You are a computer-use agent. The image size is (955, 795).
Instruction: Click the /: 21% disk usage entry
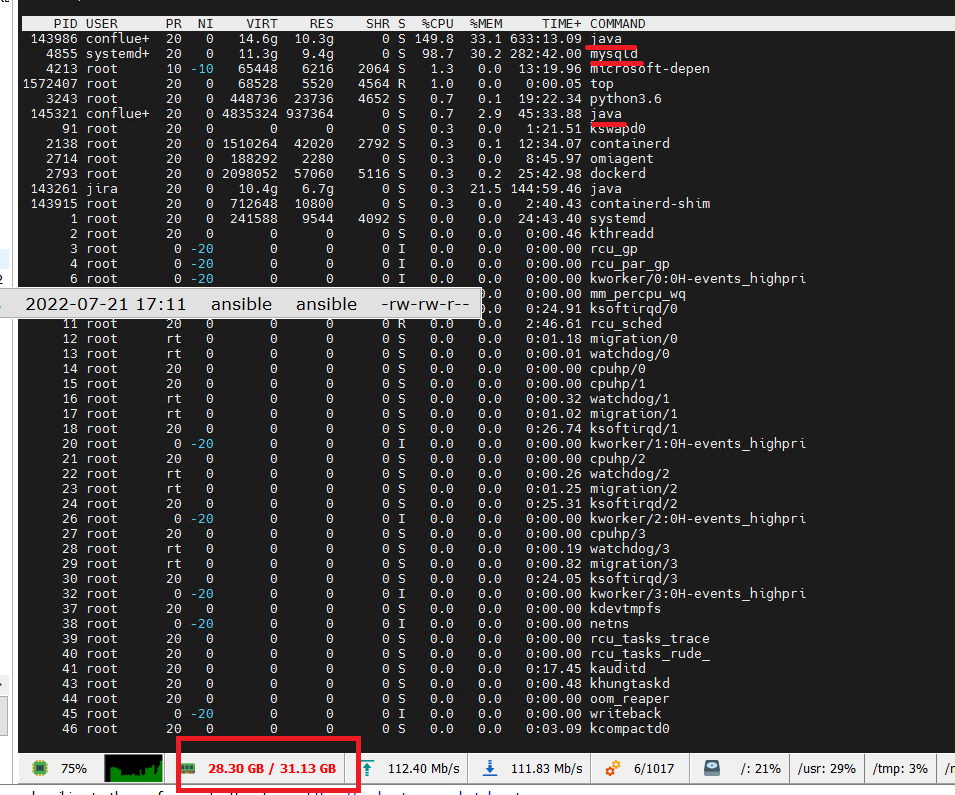760,769
